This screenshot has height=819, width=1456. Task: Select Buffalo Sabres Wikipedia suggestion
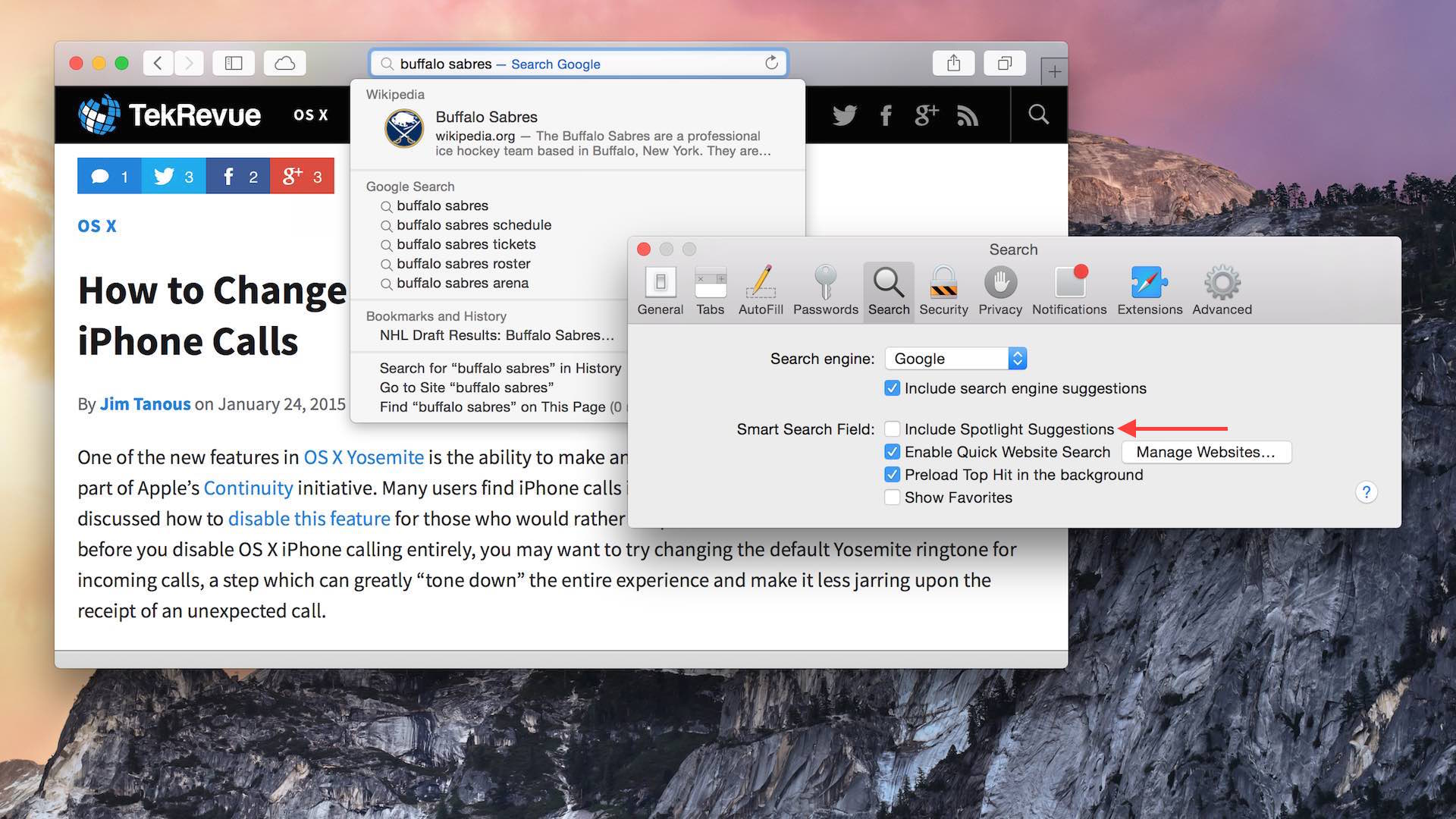(x=578, y=133)
